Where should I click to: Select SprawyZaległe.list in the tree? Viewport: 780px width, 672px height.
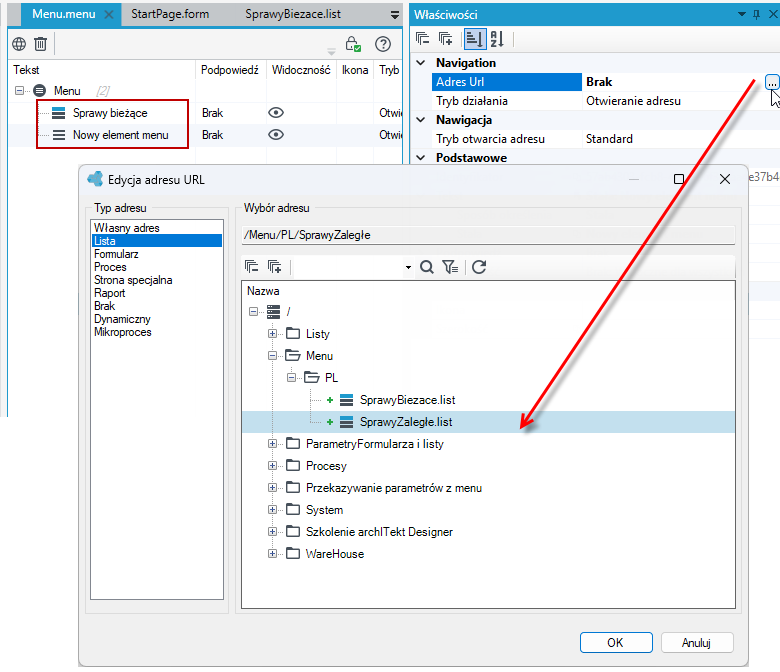pyautogui.click(x=406, y=422)
